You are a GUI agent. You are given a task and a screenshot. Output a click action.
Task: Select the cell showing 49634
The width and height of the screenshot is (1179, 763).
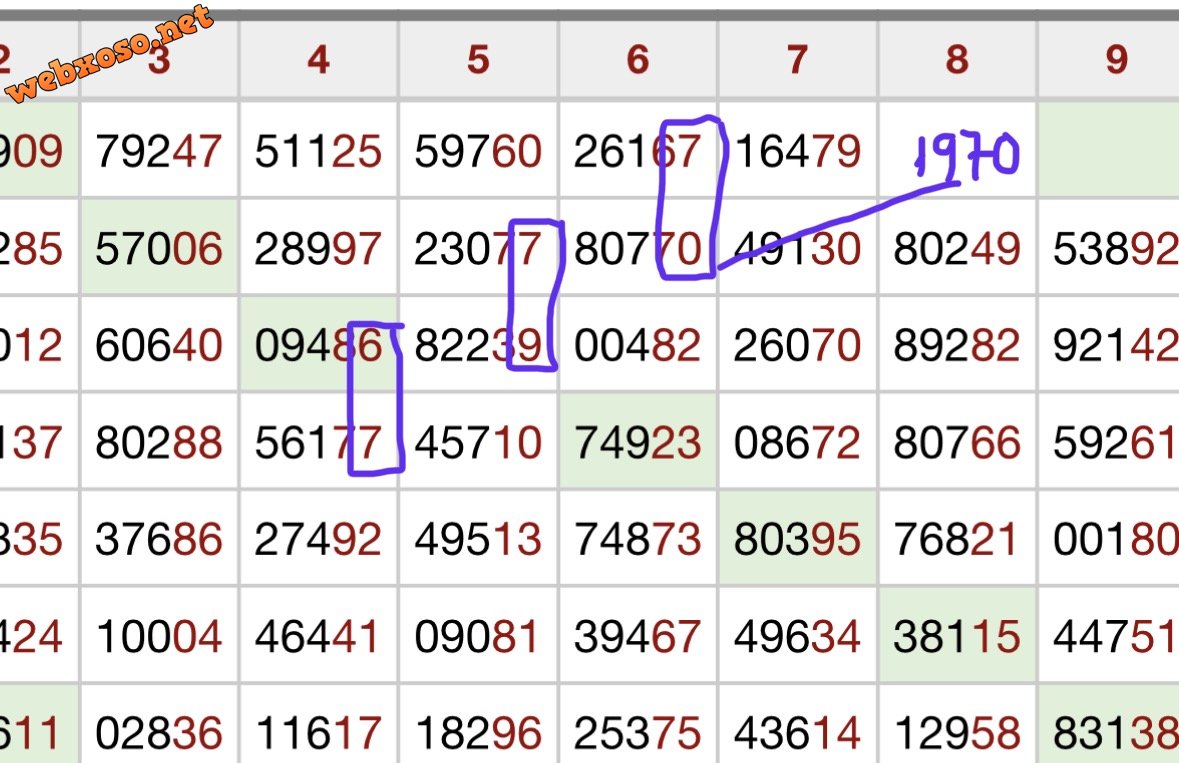point(798,636)
